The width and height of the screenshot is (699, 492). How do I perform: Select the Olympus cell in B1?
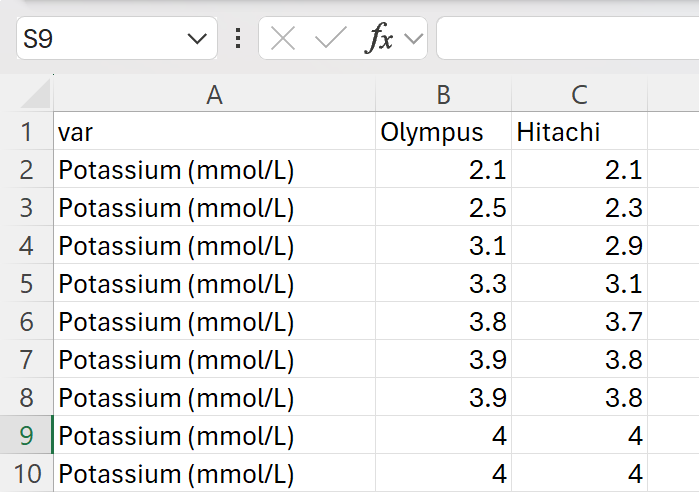443,132
